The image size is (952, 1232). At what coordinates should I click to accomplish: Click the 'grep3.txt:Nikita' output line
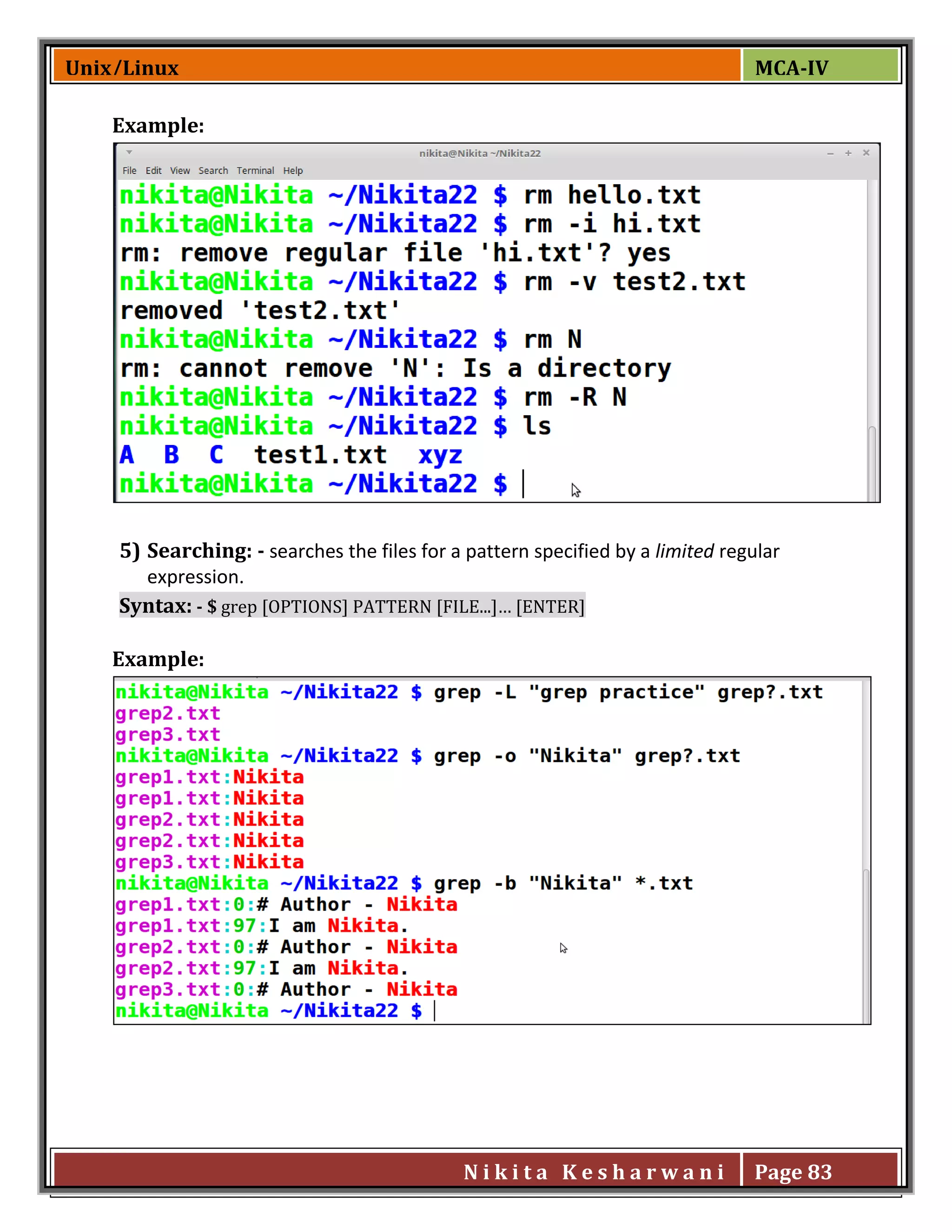tap(209, 862)
